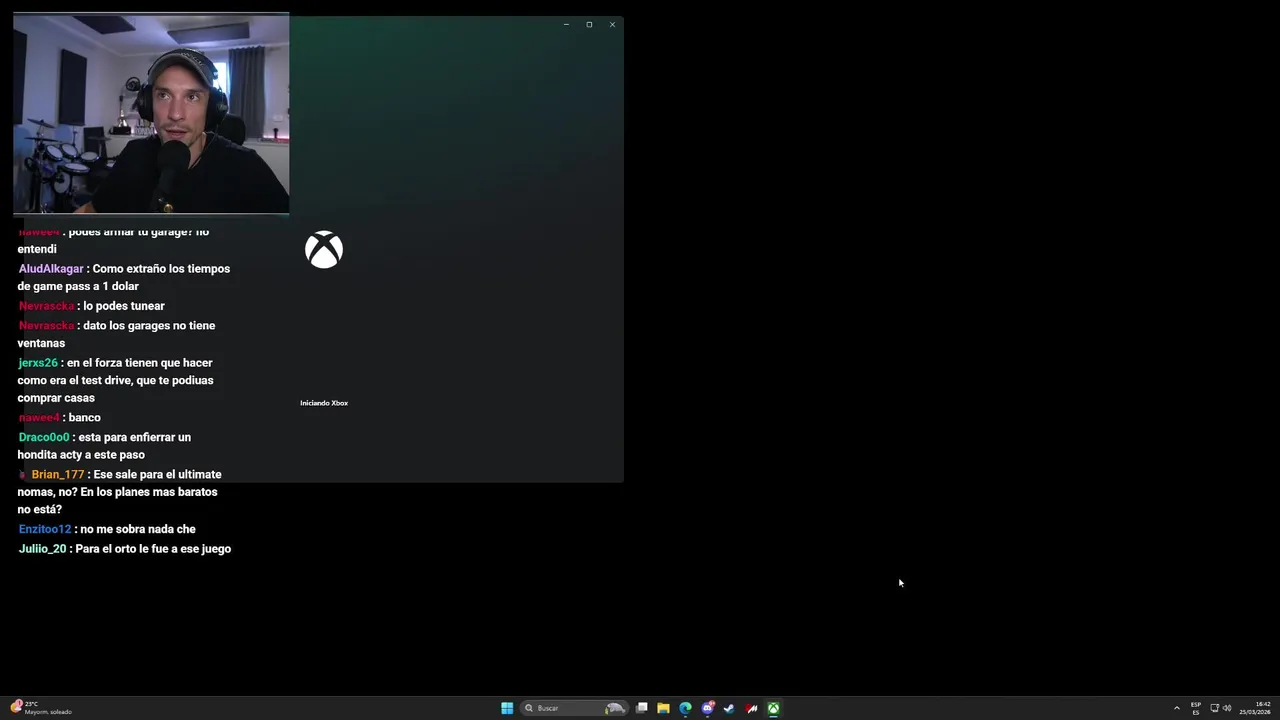This screenshot has height=720, width=1280.
Task: Open Discord from the taskbar
Action: pos(708,708)
